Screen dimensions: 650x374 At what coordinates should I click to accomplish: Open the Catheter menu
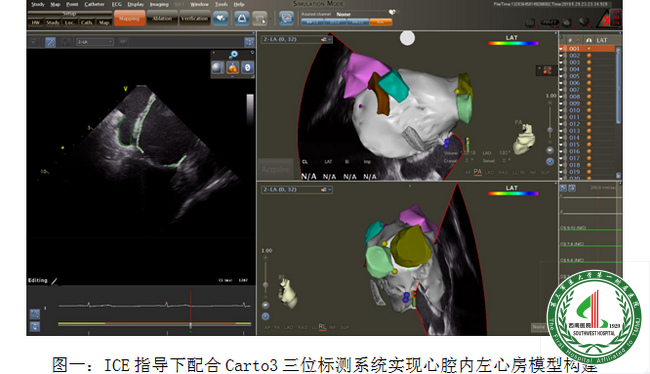(x=95, y=4)
